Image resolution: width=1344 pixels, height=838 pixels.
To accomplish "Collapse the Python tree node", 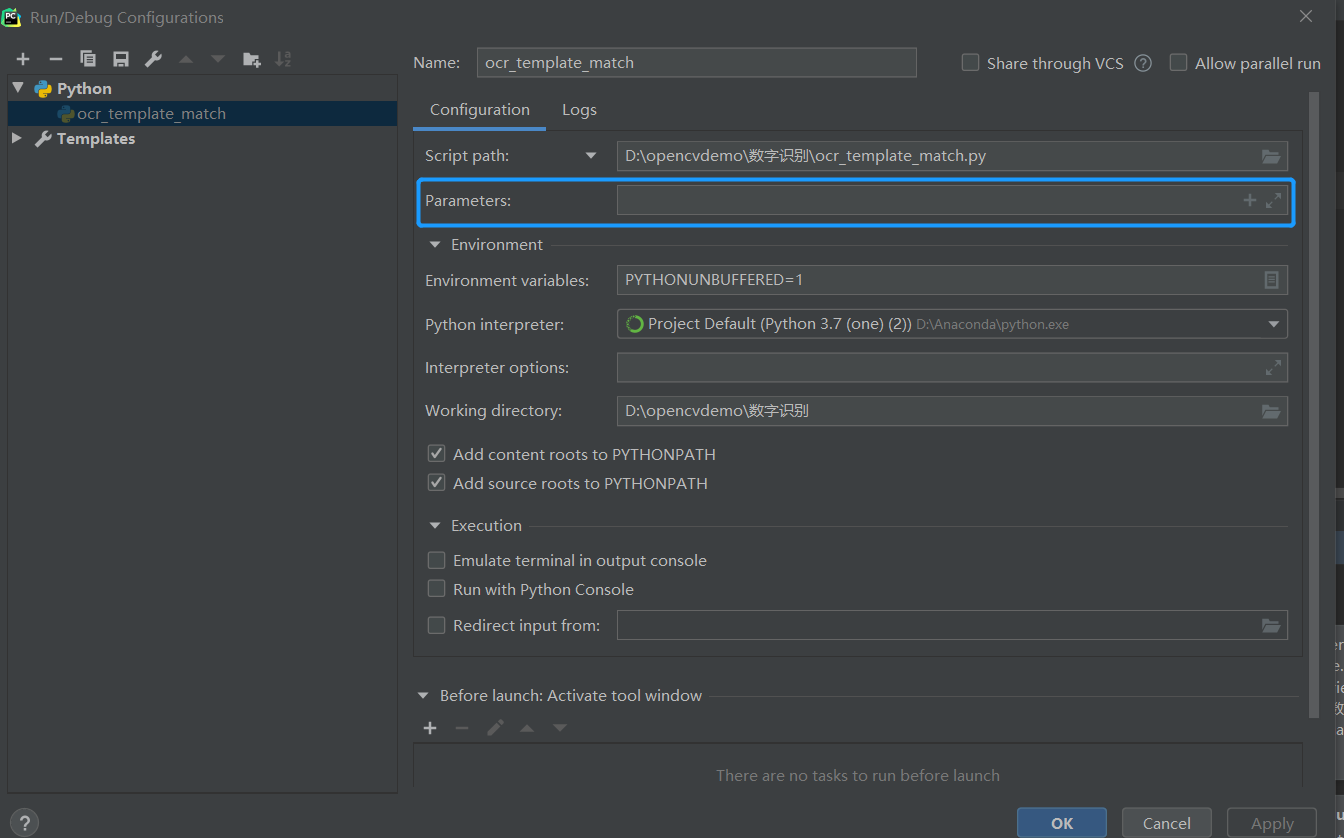I will [18, 88].
